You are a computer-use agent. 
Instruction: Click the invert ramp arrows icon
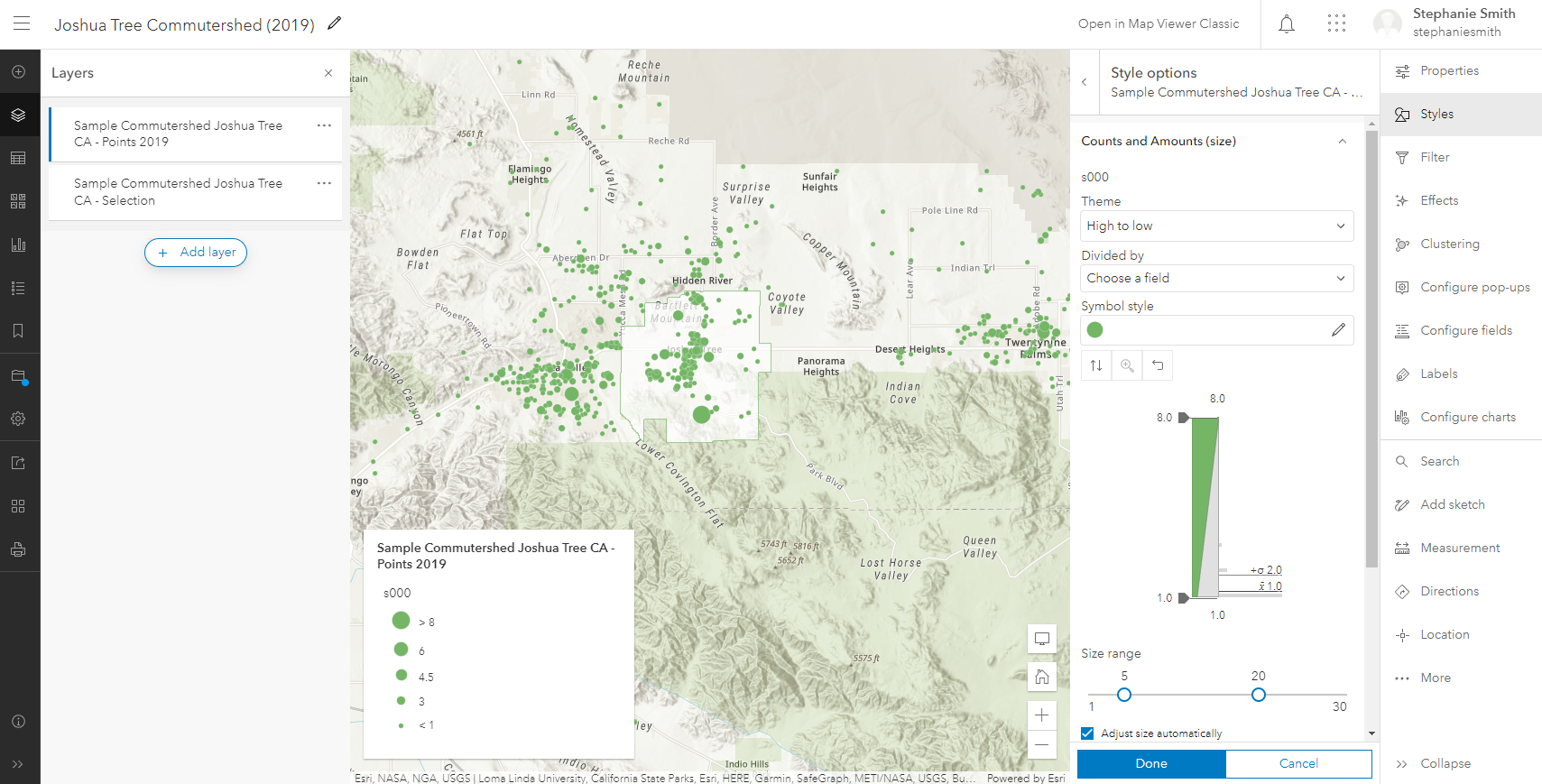click(x=1096, y=365)
